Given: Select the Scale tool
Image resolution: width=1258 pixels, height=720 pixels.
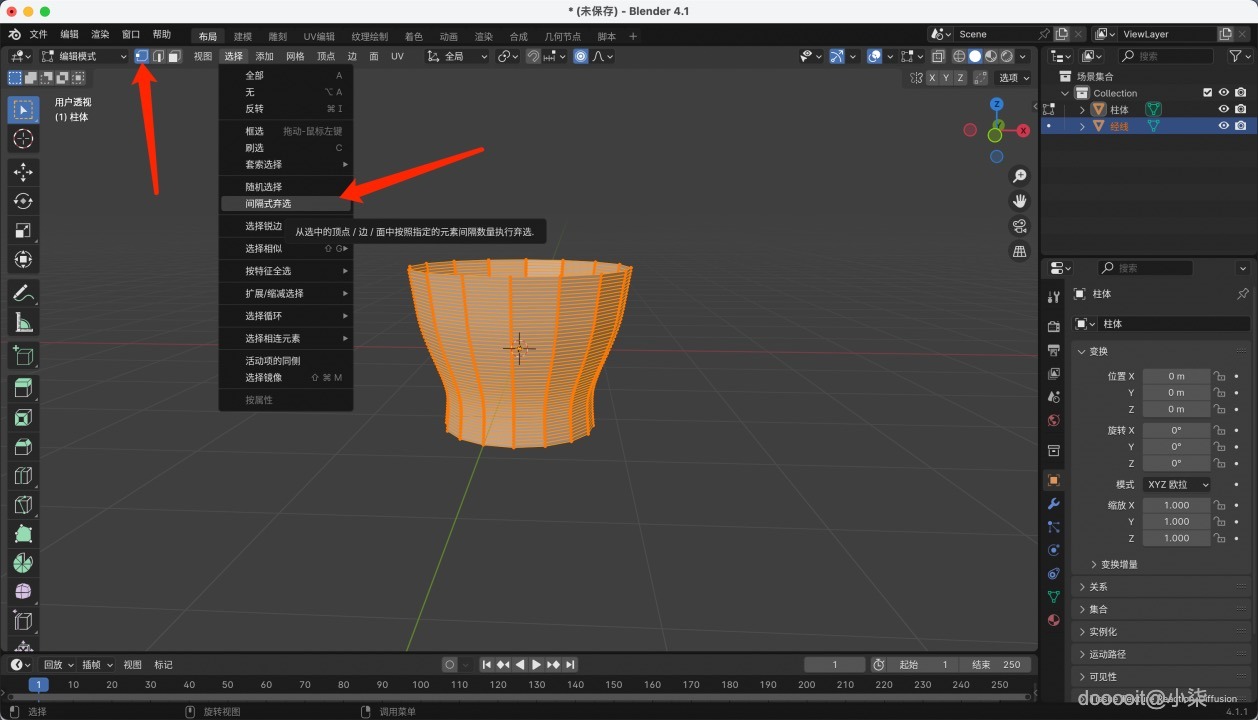Looking at the screenshot, I should (23, 230).
